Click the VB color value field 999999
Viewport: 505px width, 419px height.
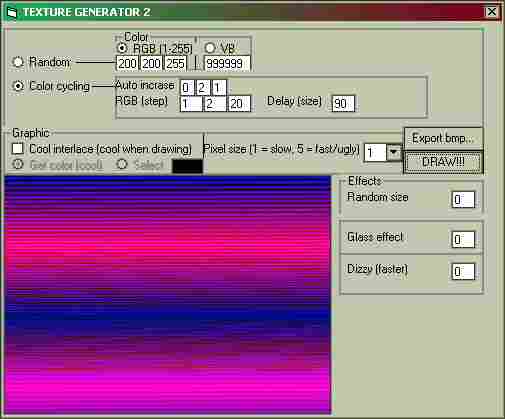[x=227, y=63]
